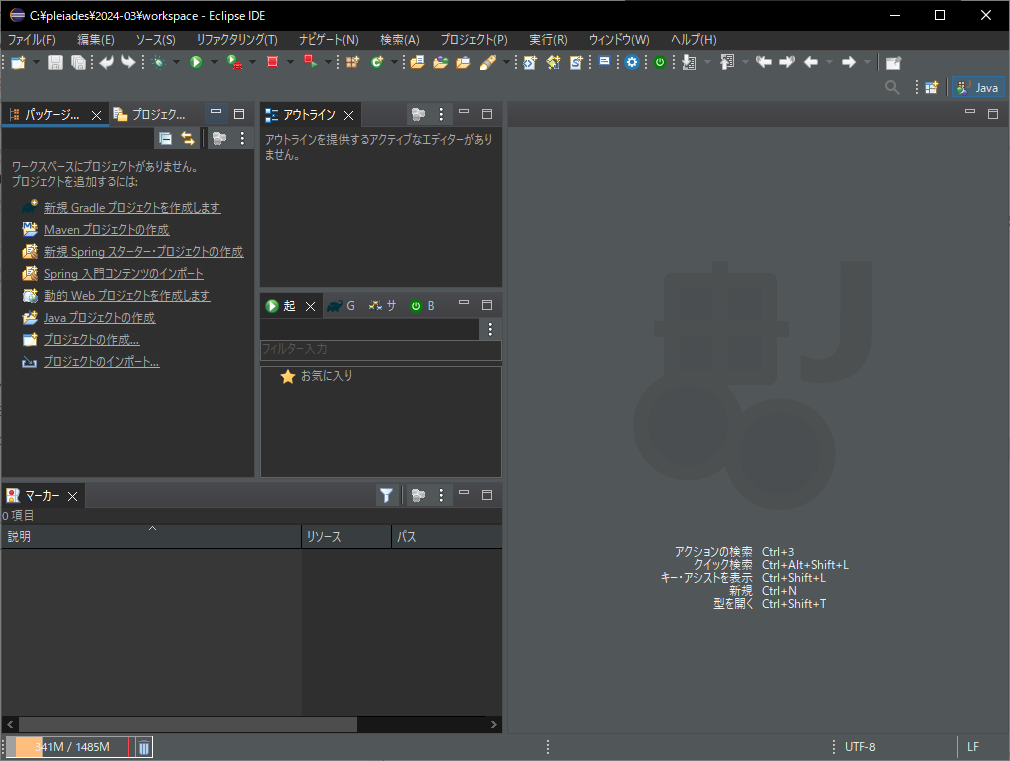Navigate Forward with the right arrow
Image resolution: width=1010 pixels, height=761 pixels.
(849, 62)
